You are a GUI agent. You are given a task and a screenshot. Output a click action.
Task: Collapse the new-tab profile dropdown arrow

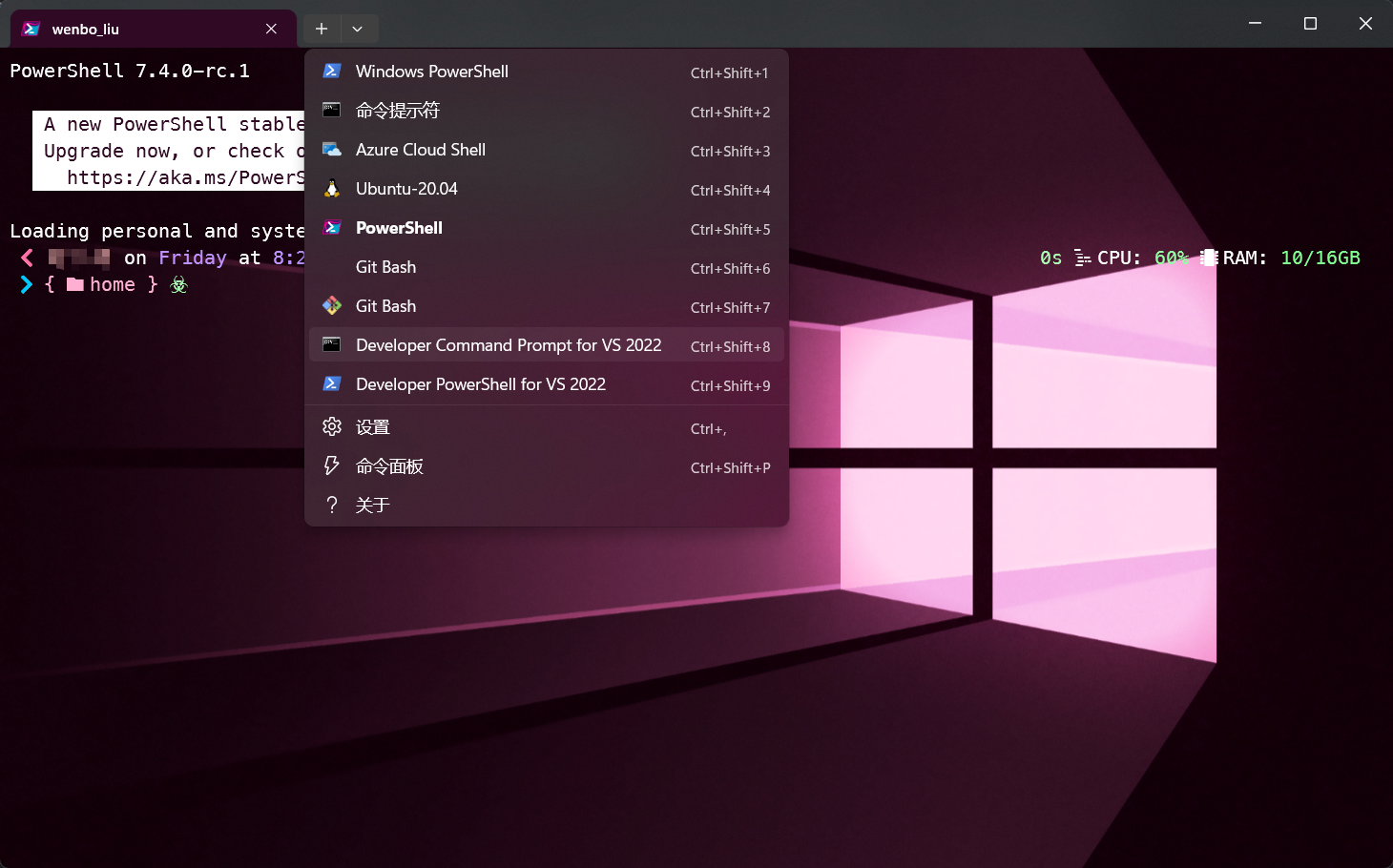[x=358, y=29]
